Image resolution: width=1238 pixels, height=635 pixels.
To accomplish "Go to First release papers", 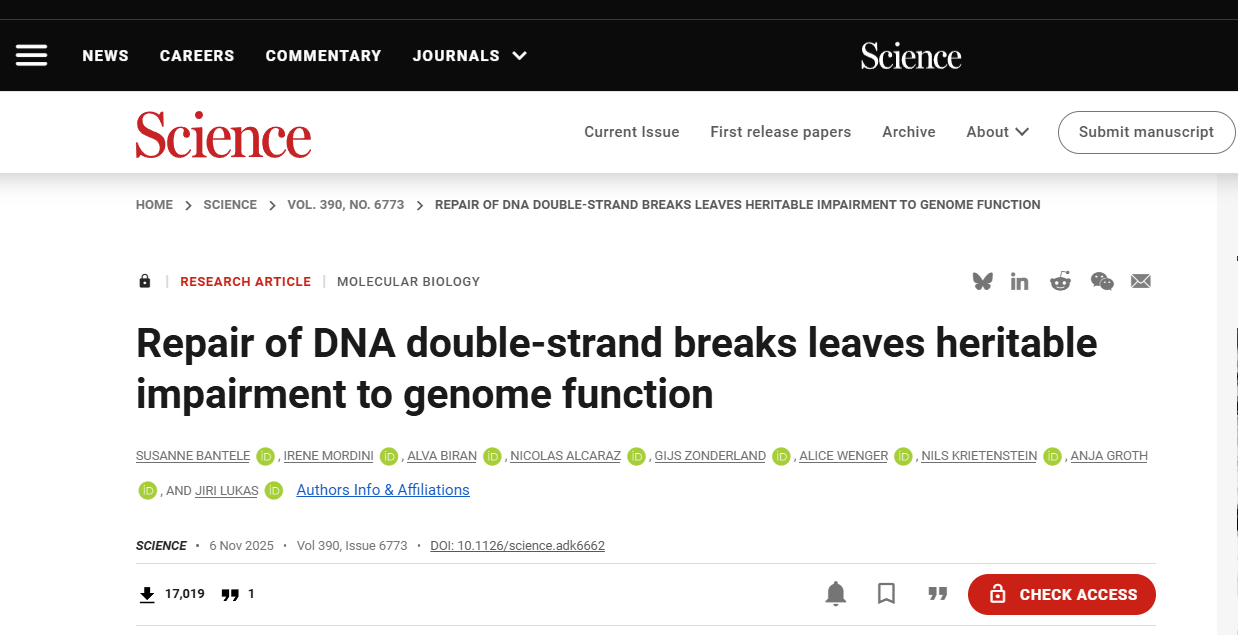I will pos(780,132).
